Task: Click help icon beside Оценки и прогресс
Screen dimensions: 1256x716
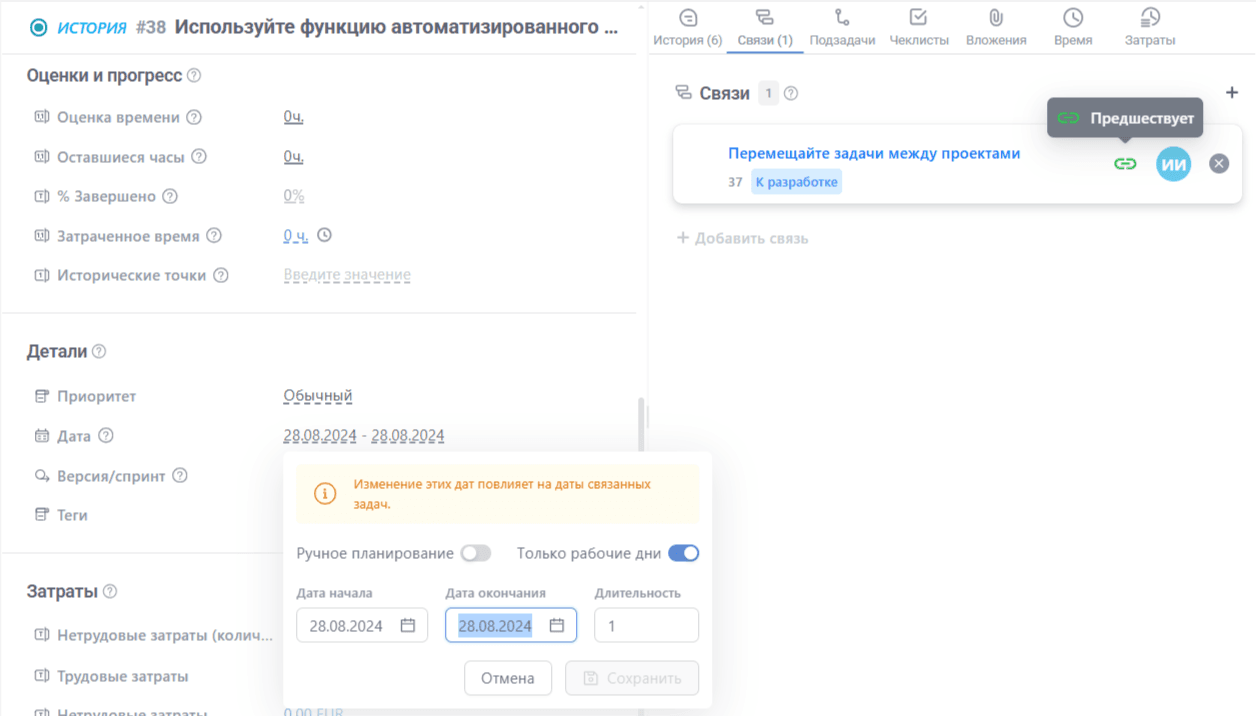Action: 194,76
